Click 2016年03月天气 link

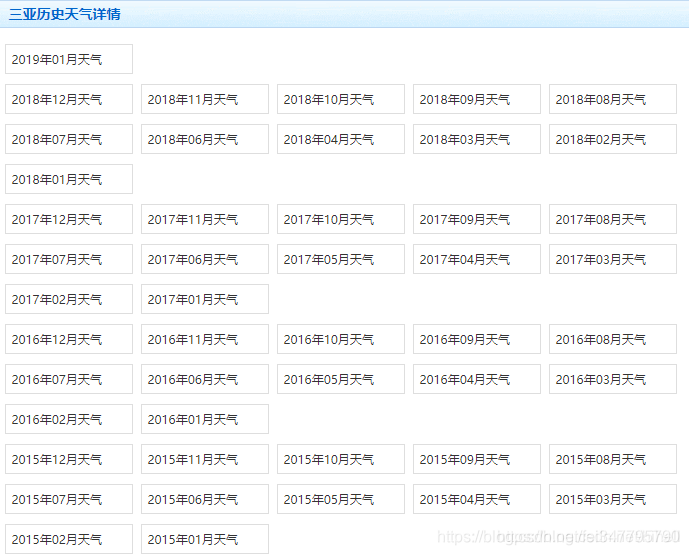pos(613,379)
